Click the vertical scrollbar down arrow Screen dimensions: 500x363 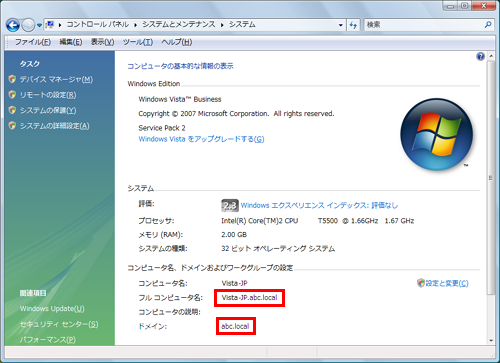(491, 340)
